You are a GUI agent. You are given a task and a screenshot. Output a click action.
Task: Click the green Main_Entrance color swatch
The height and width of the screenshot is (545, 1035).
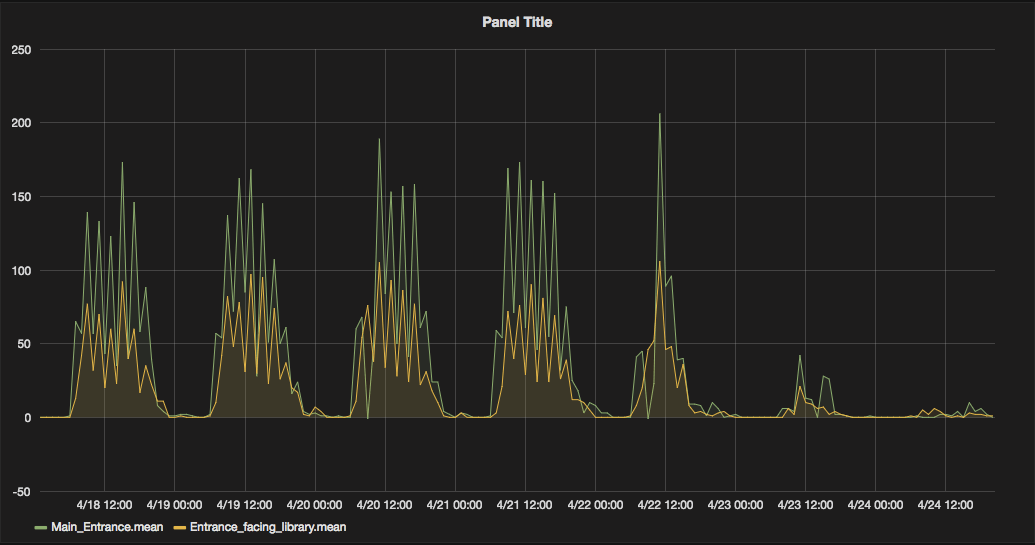[41, 527]
